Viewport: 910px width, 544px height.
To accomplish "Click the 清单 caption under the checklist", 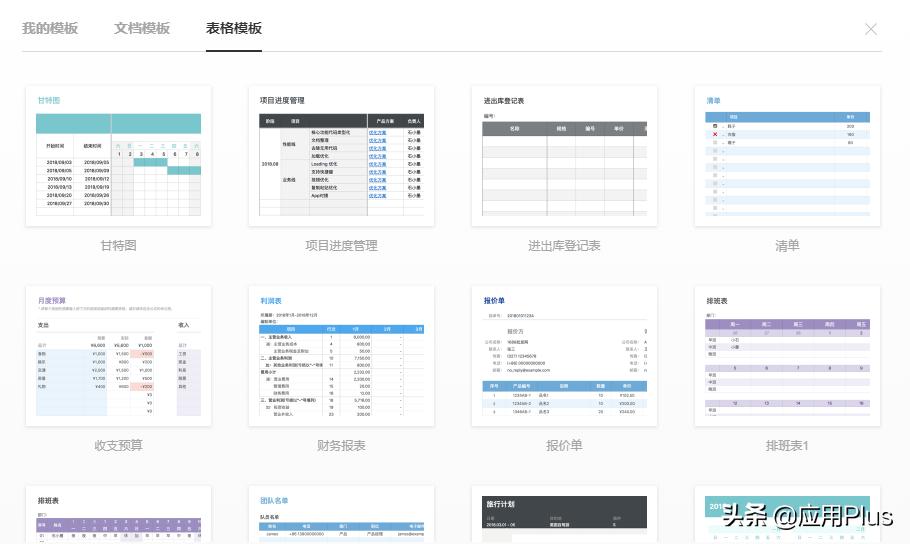I will tap(787, 246).
